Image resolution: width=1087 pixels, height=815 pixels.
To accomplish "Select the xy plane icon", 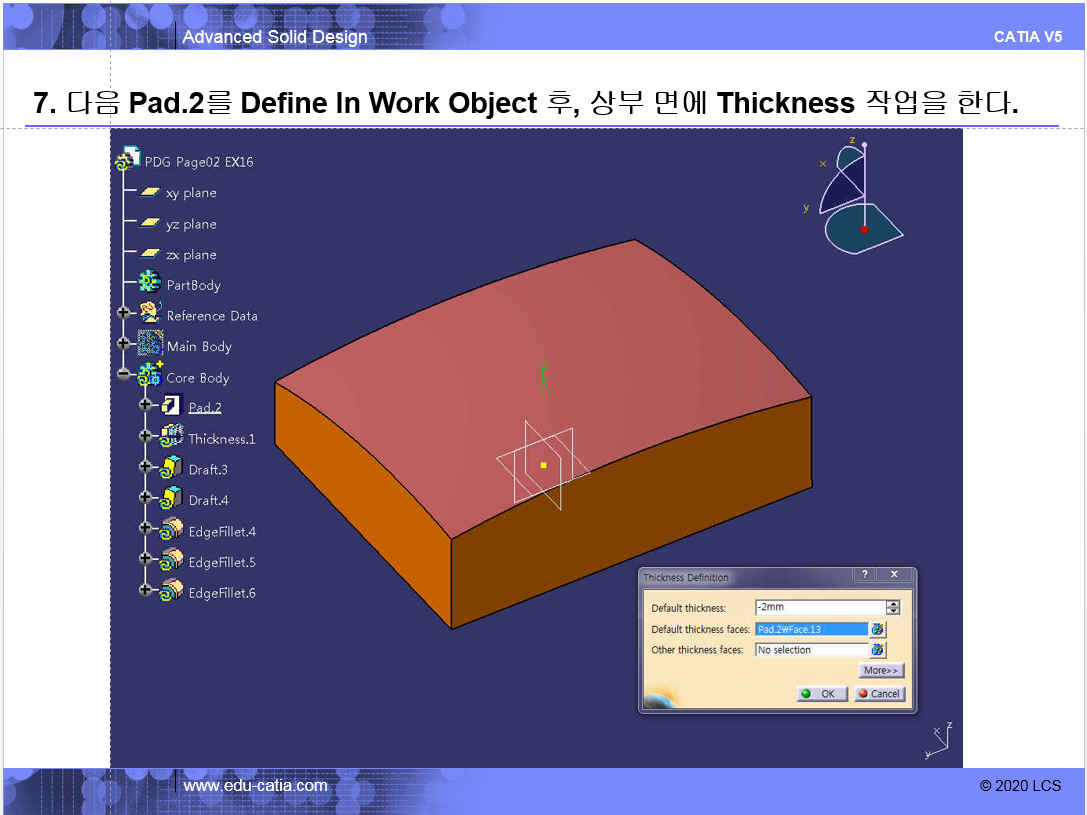I will pyautogui.click(x=150, y=193).
